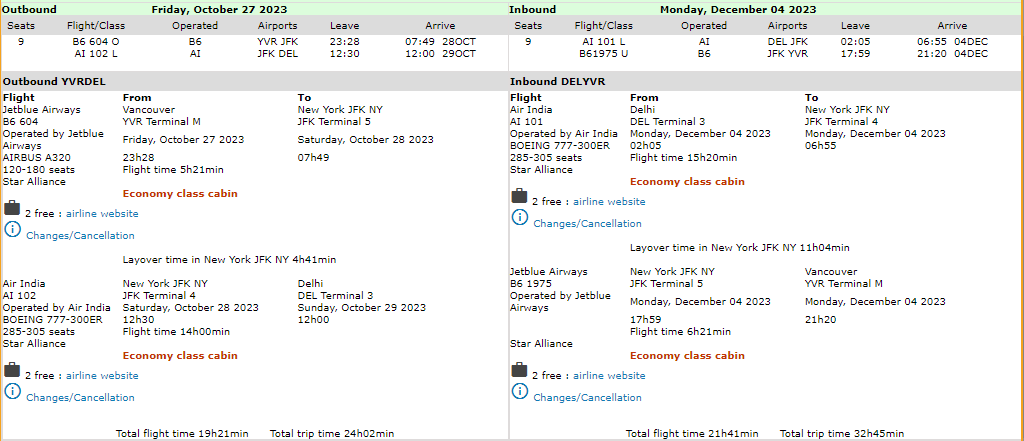This screenshot has height=441, width=1024.
Task: Select the B6 604 O summary row
Action: [96, 41]
